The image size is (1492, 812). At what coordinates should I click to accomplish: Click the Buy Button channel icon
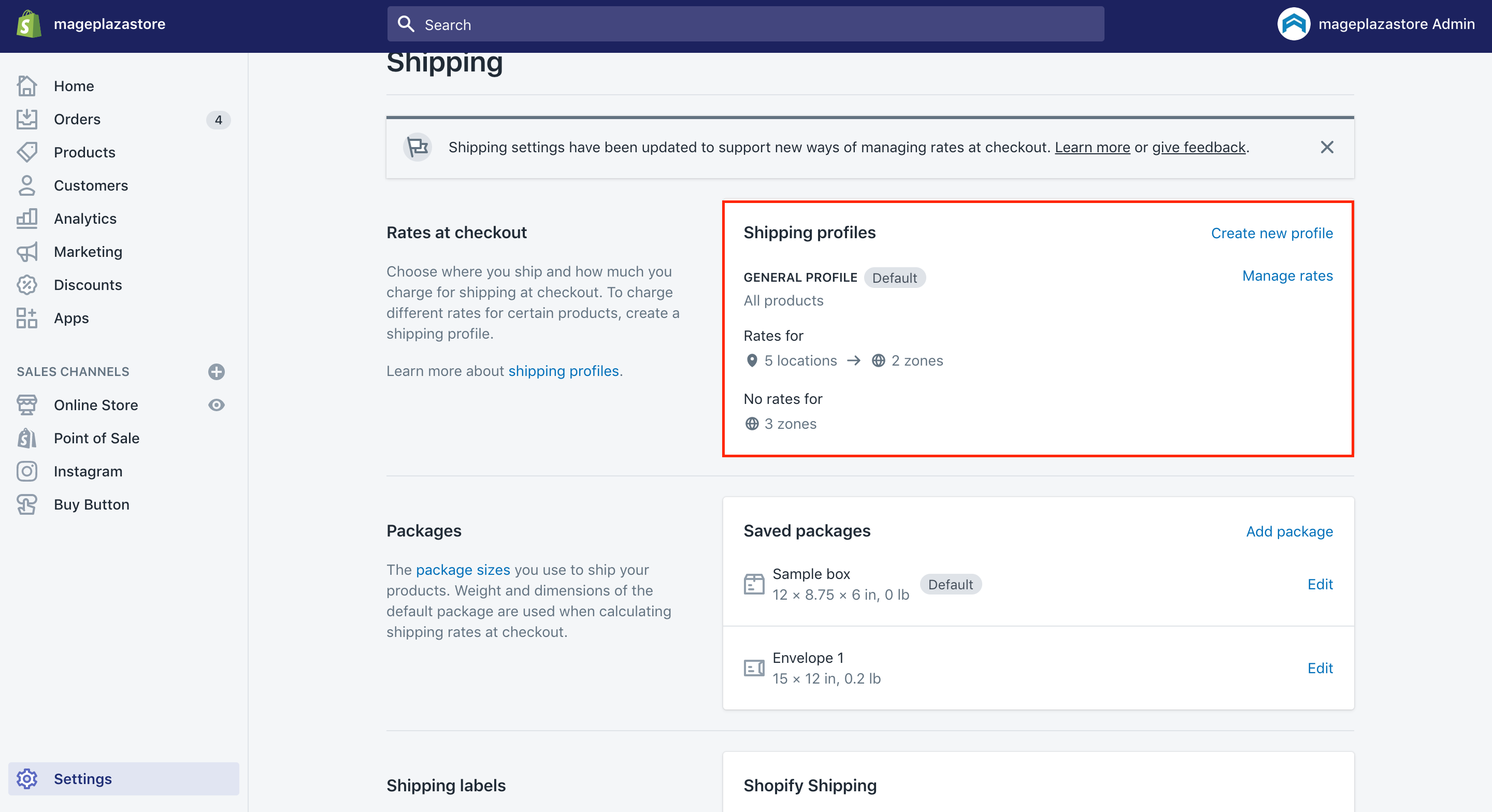point(27,504)
